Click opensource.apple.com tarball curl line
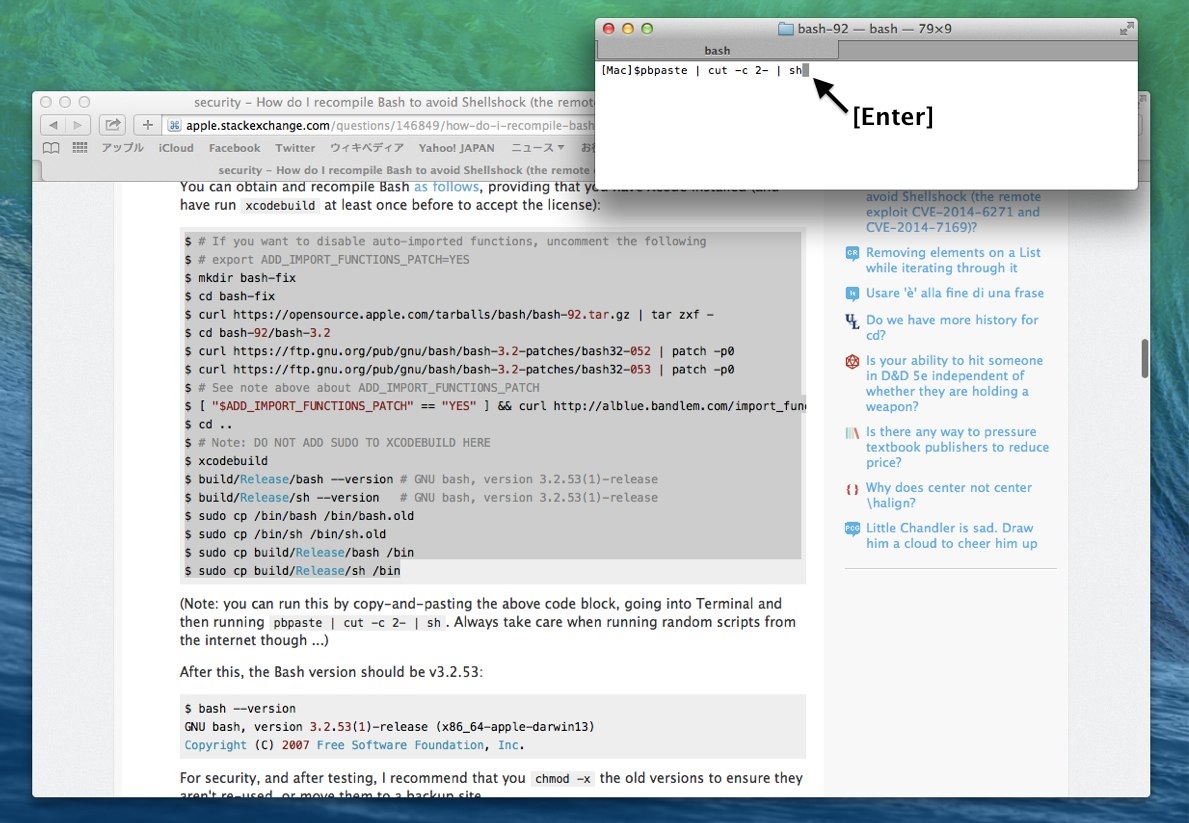This screenshot has width=1189, height=823. [x=449, y=314]
